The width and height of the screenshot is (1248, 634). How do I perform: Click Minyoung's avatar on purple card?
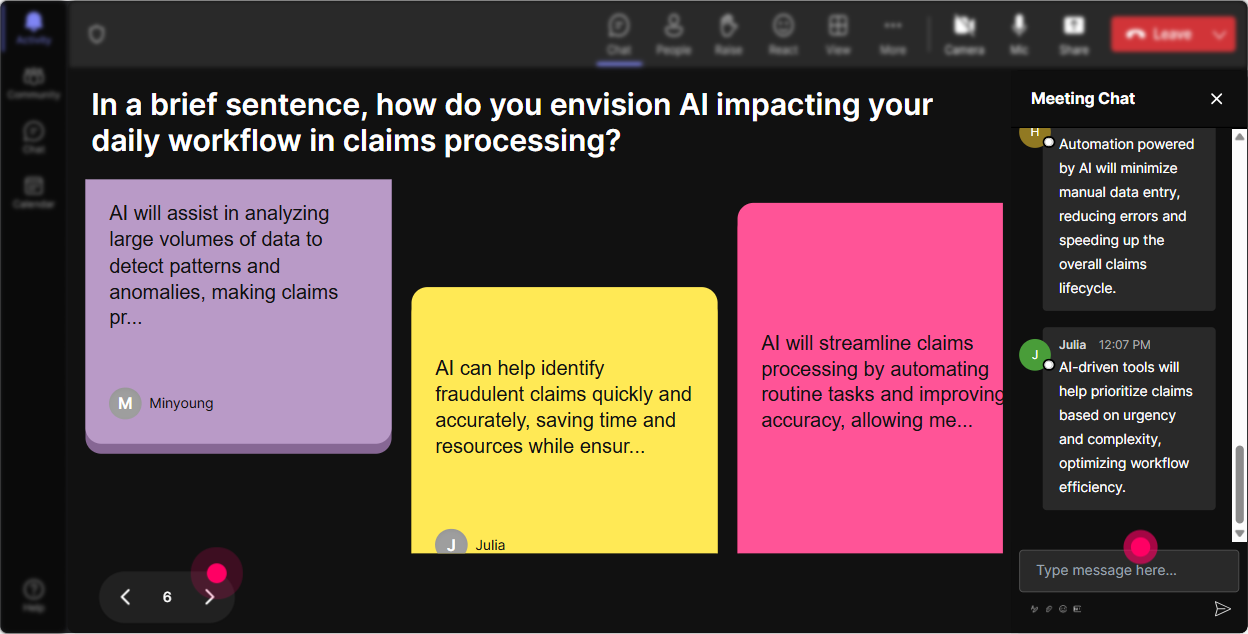125,403
